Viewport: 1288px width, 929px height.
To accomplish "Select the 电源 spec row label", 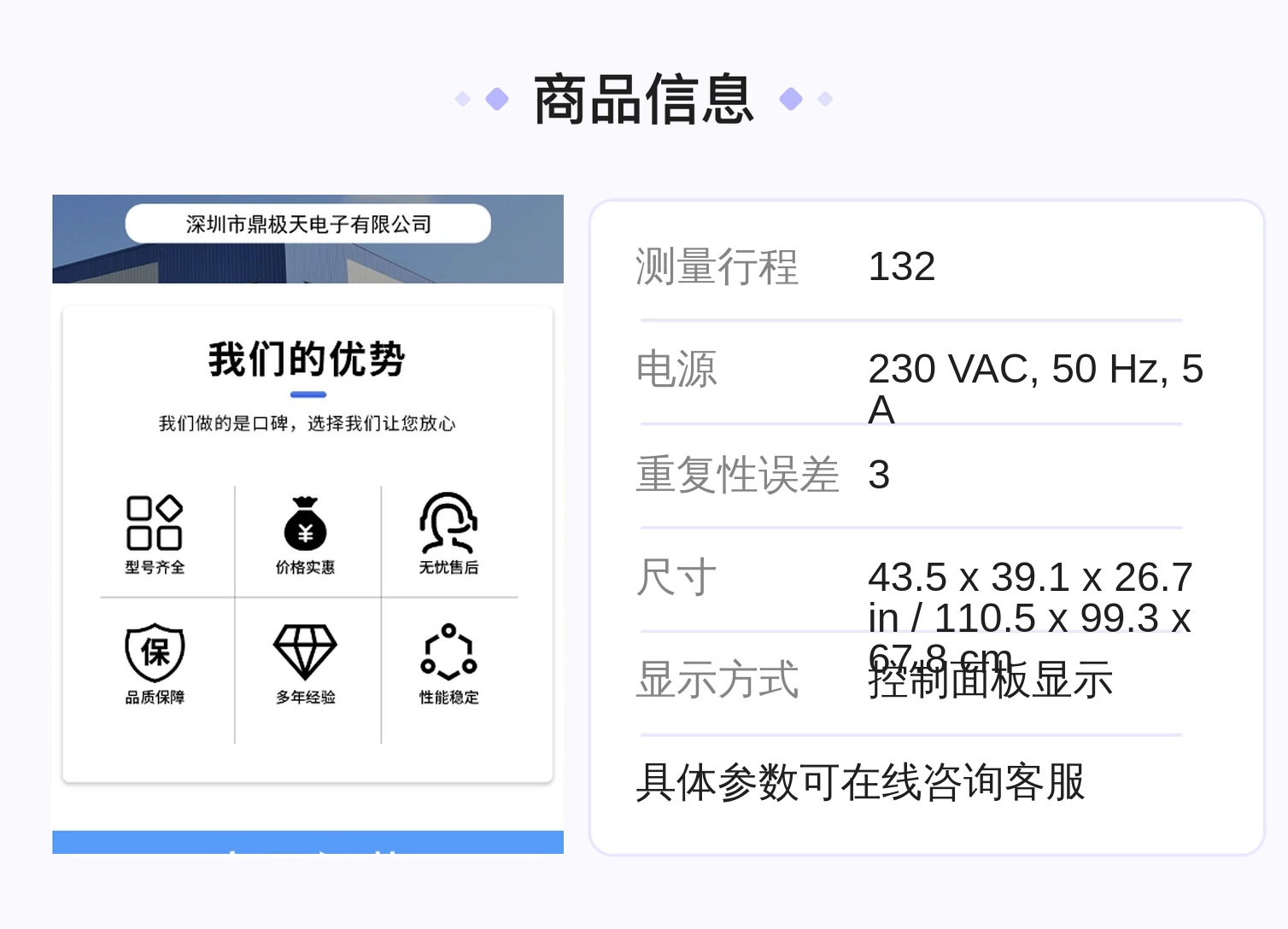I will pyautogui.click(x=676, y=370).
